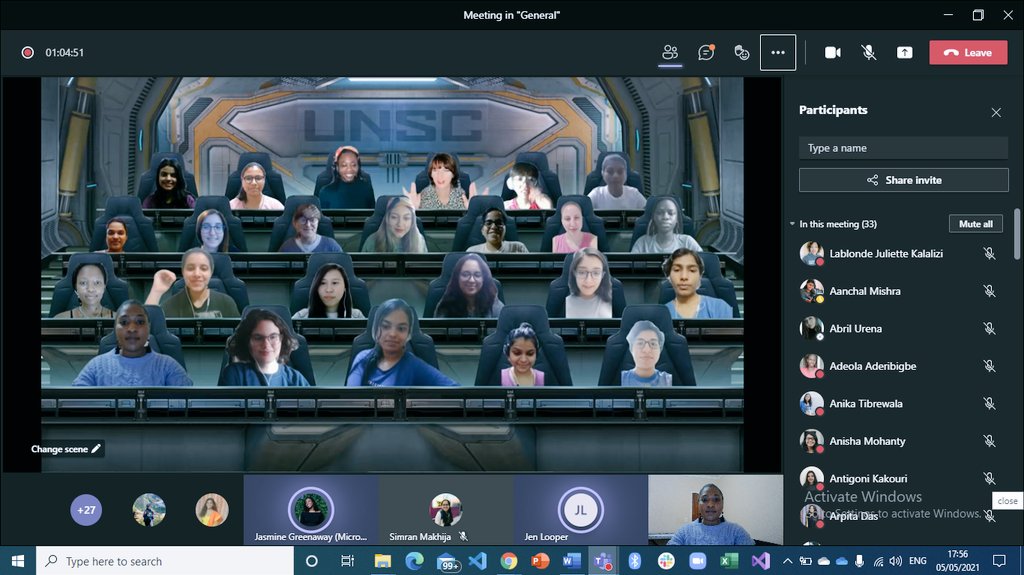Screen dimensions: 1024x575
Task: Click the Type a name search field
Action: (x=903, y=148)
